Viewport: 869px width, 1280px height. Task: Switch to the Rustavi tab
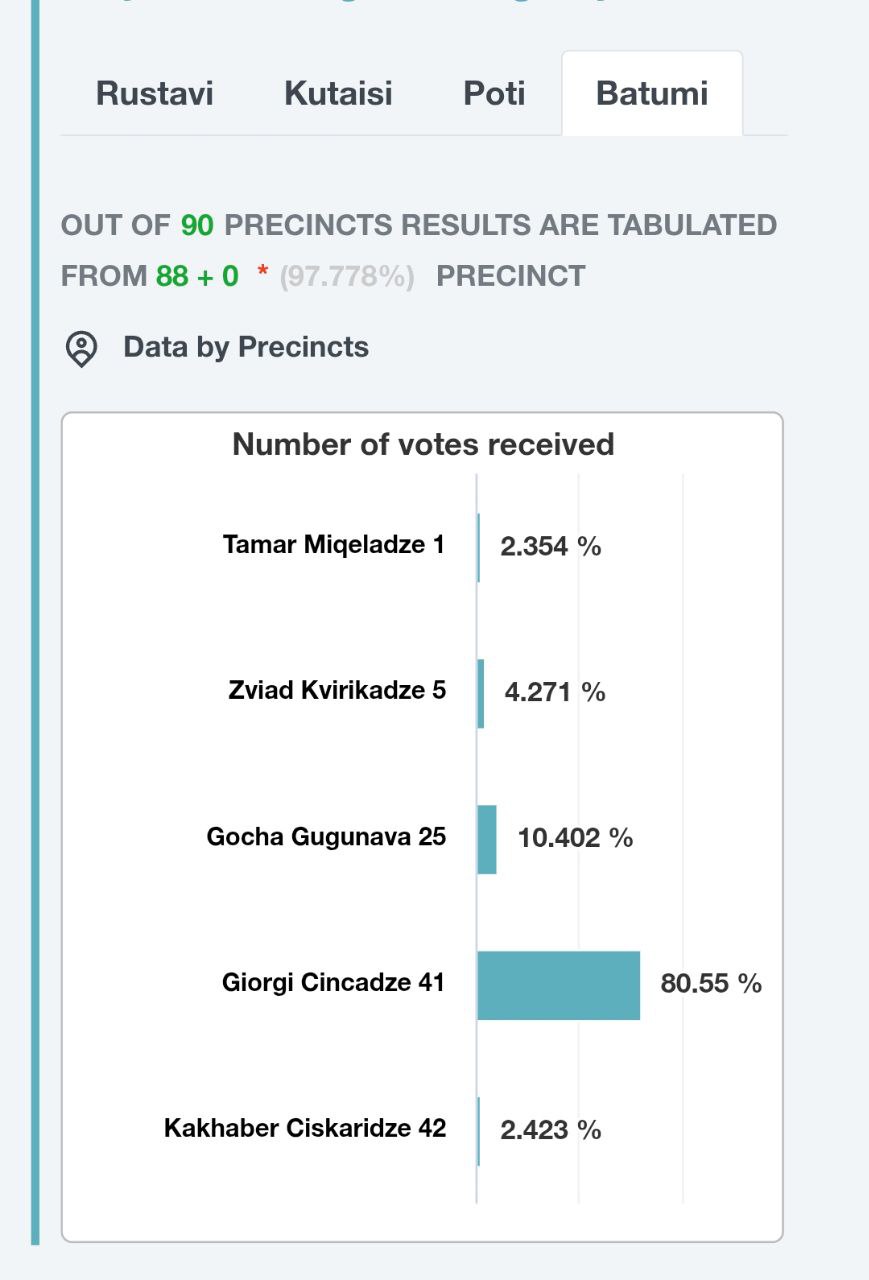154,93
